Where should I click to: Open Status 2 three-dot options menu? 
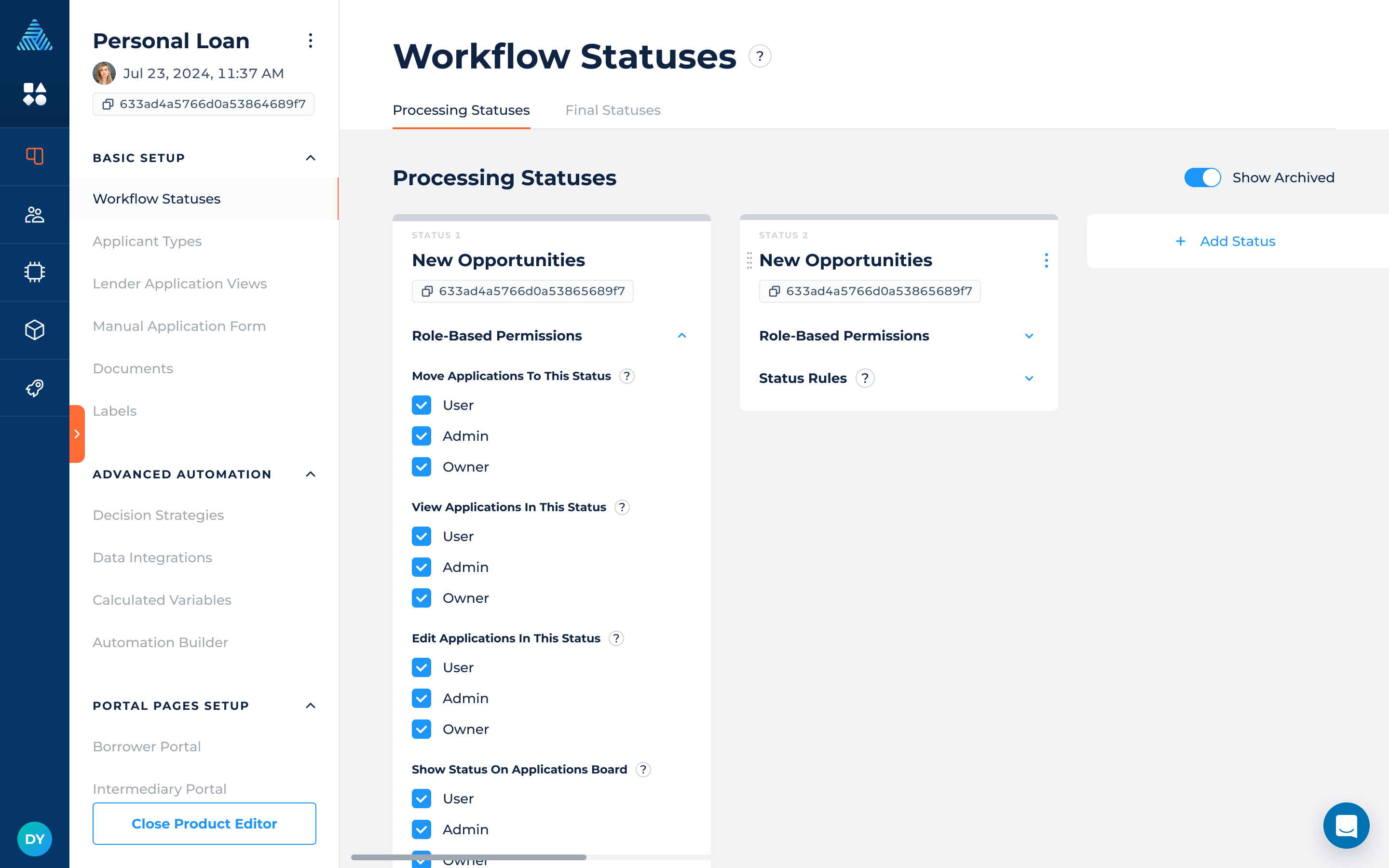click(x=1046, y=260)
